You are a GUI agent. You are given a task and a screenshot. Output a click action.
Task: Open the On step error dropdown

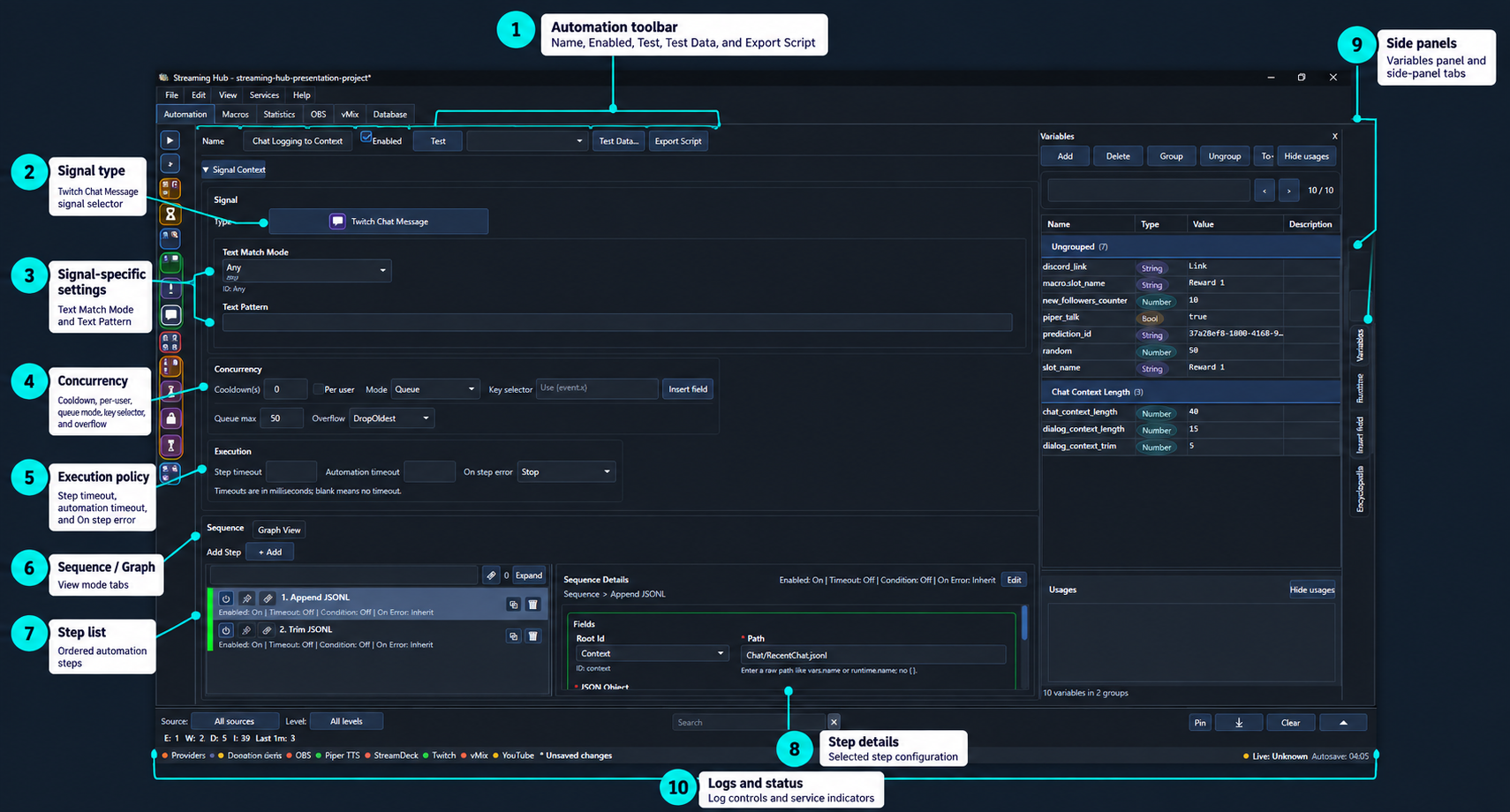point(566,472)
